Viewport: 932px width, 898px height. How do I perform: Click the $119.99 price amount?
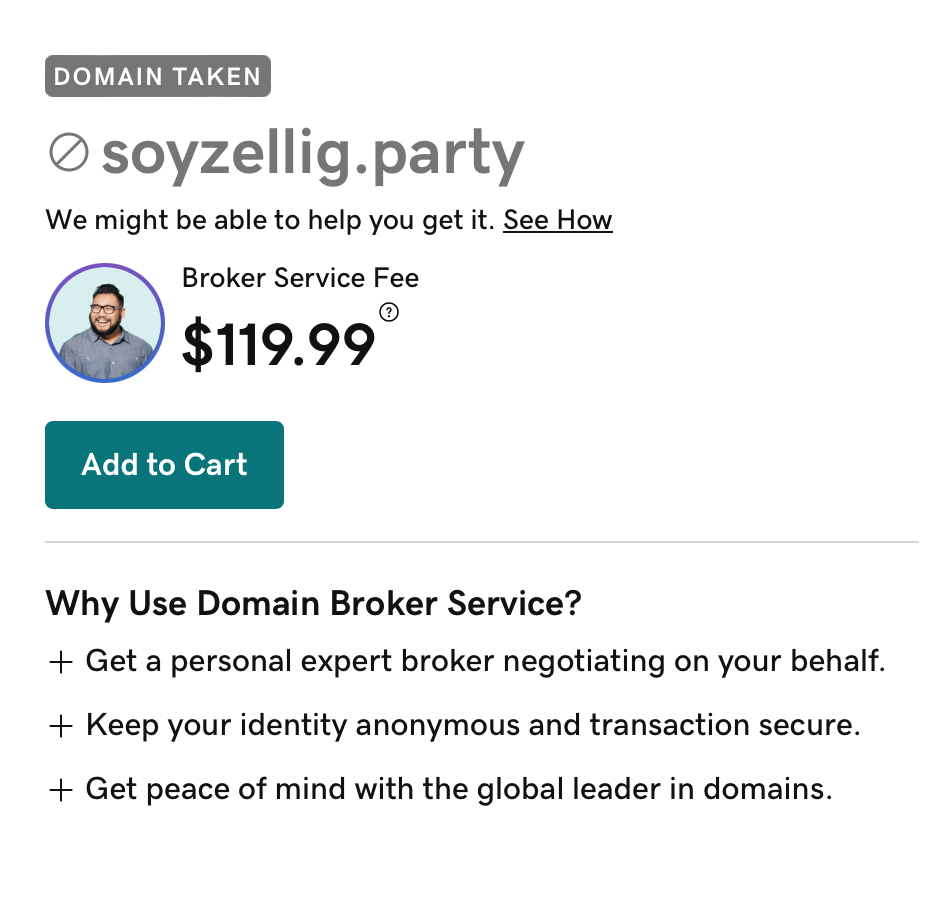click(x=278, y=346)
